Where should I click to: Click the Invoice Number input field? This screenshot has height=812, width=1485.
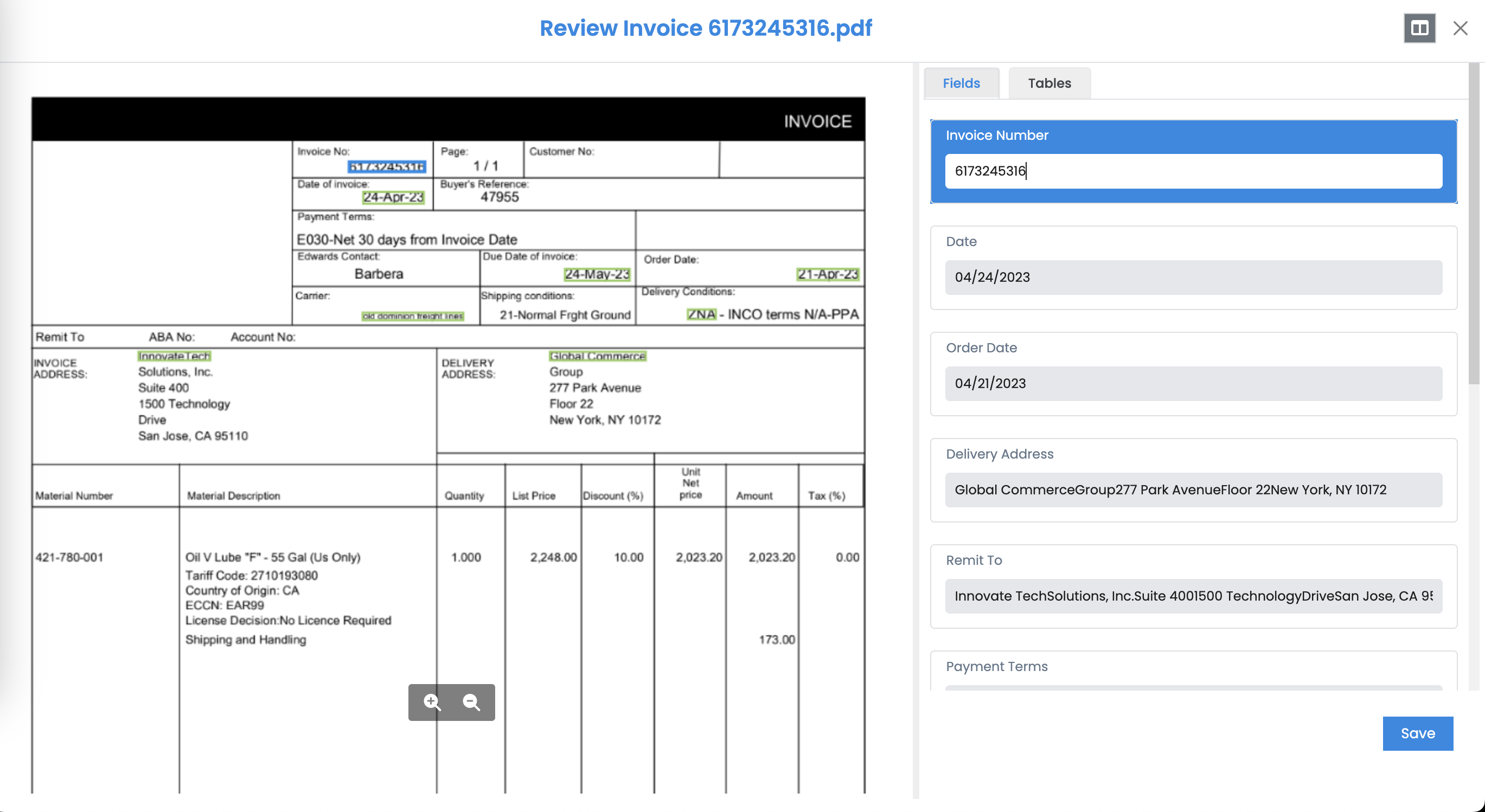click(x=1193, y=171)
